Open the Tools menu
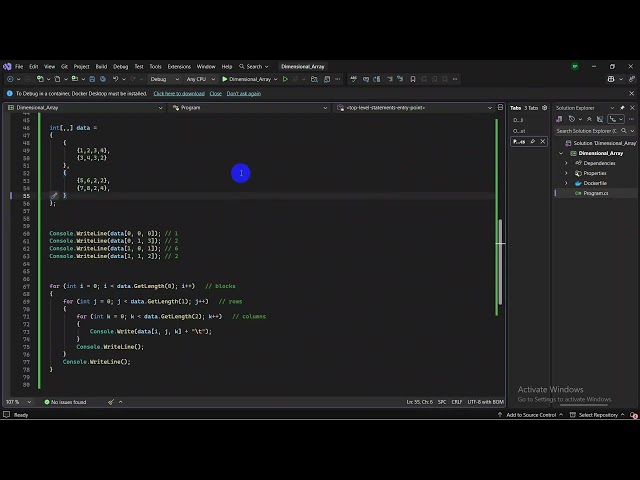The height and width of the screenshot is (480, 640). 155,67
